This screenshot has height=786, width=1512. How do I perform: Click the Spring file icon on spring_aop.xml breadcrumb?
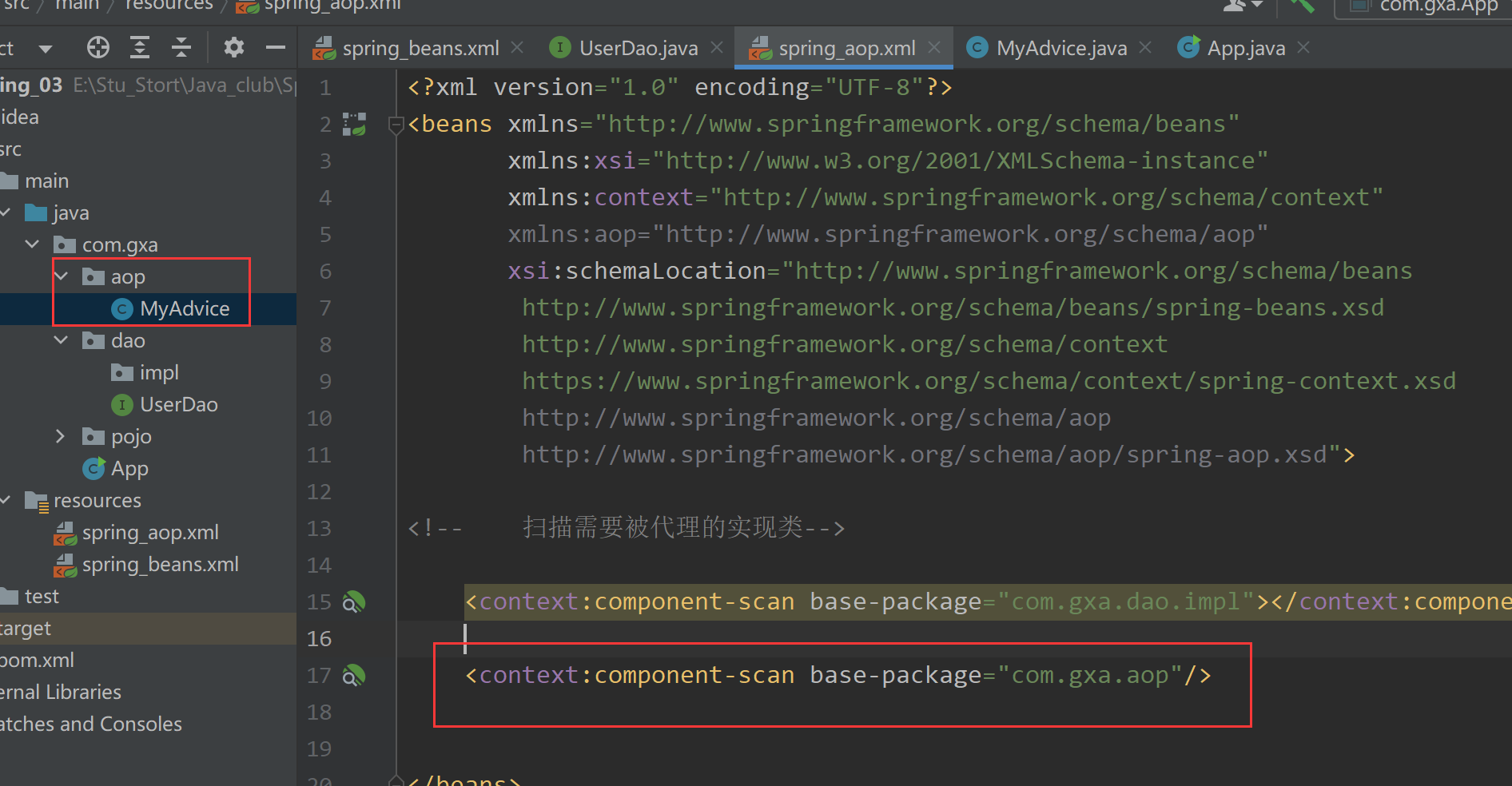pyautogui.click(x=246, y=6)
